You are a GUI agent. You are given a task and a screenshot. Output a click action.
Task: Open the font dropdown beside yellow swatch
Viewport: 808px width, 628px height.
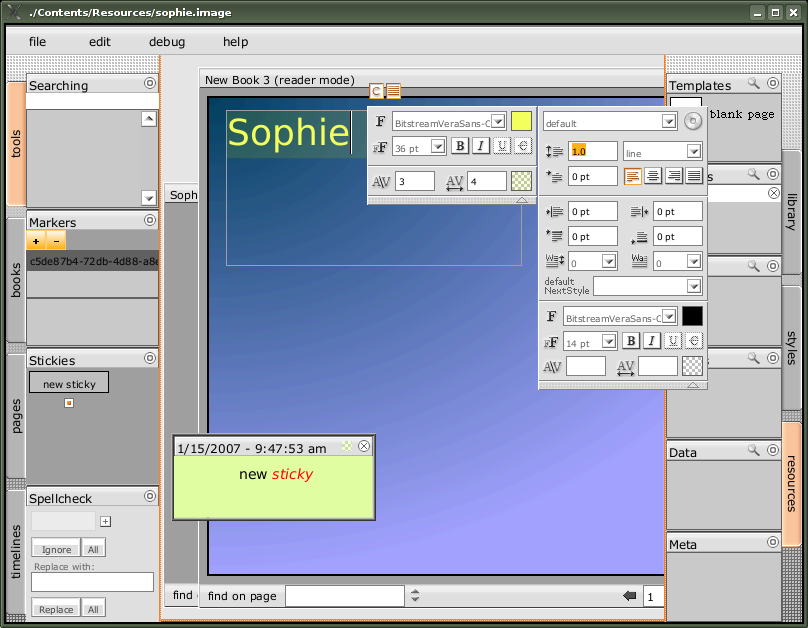click(498, 122)
